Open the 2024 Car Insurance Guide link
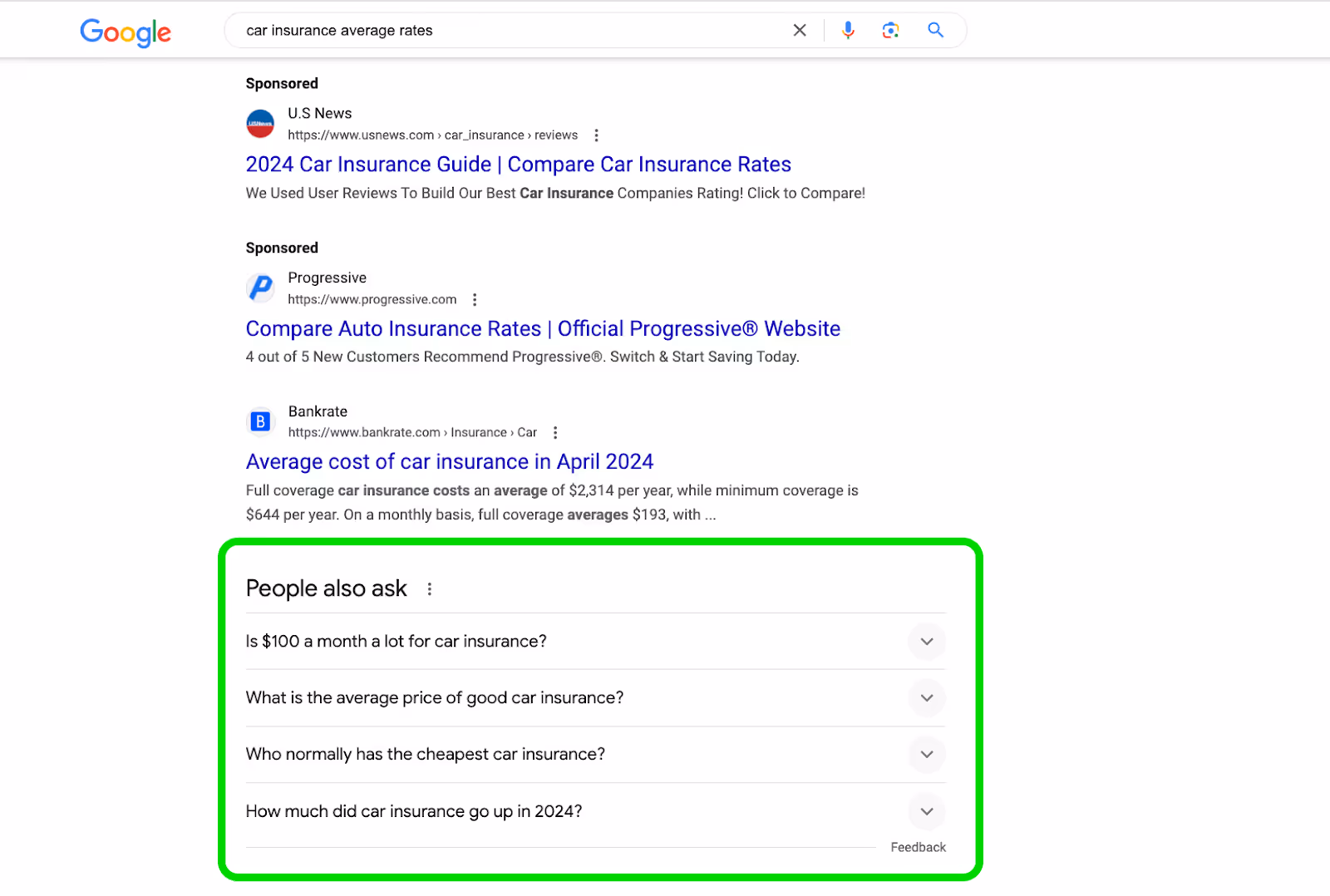The height and width of the screenshot is (896, 1330). pos(519,165)
